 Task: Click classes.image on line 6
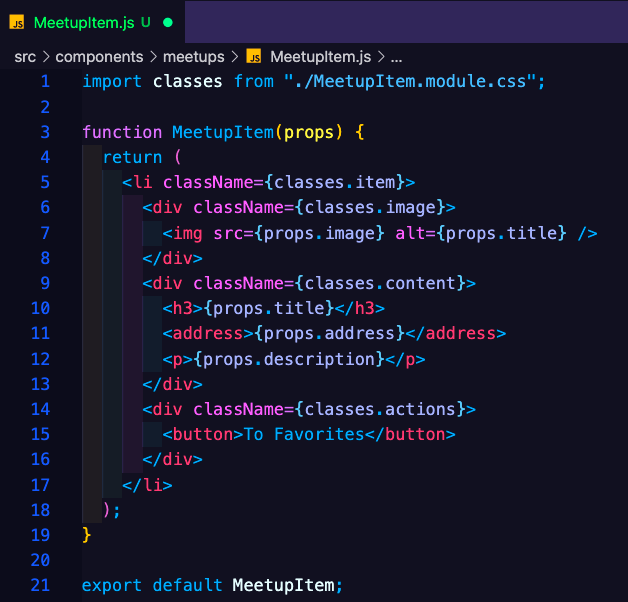[x=370, y=208]
